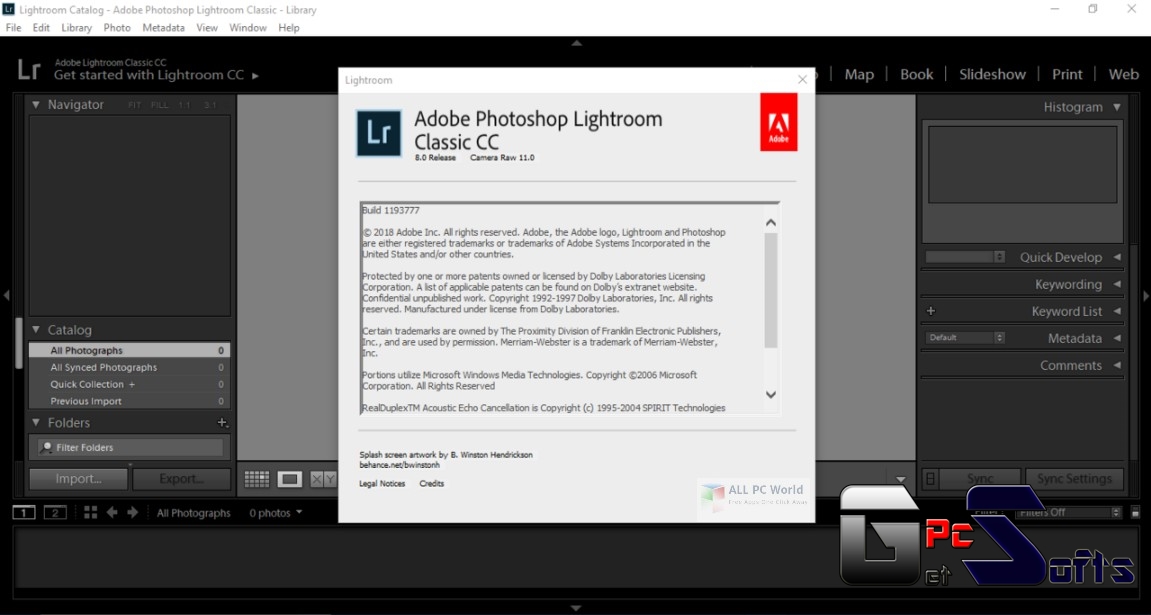The image size is (1151, 615).
Task: Open the Credits link
Action: coord(432,484)
